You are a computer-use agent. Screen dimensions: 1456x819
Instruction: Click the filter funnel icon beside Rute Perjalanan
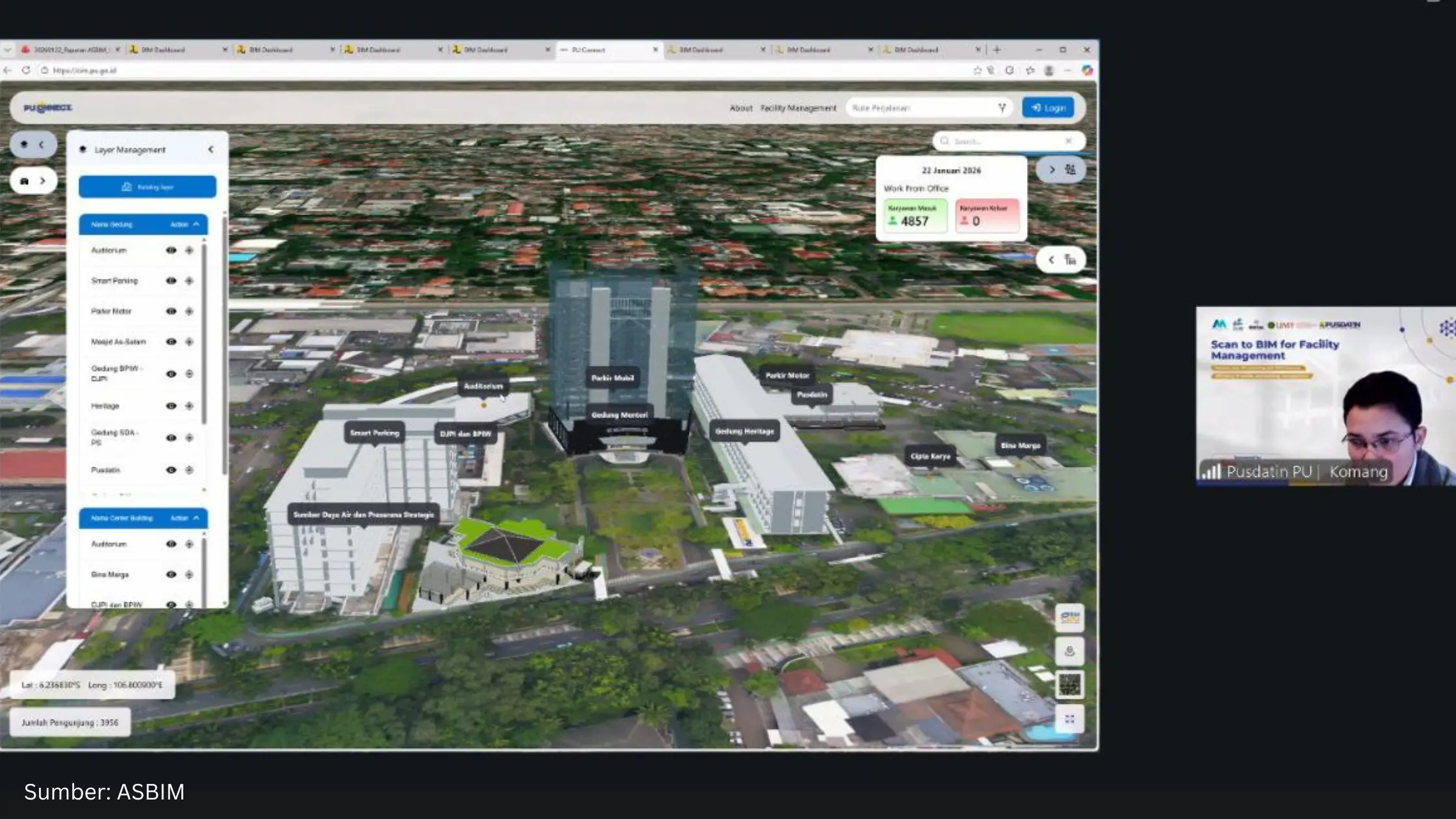[1002, 108]
